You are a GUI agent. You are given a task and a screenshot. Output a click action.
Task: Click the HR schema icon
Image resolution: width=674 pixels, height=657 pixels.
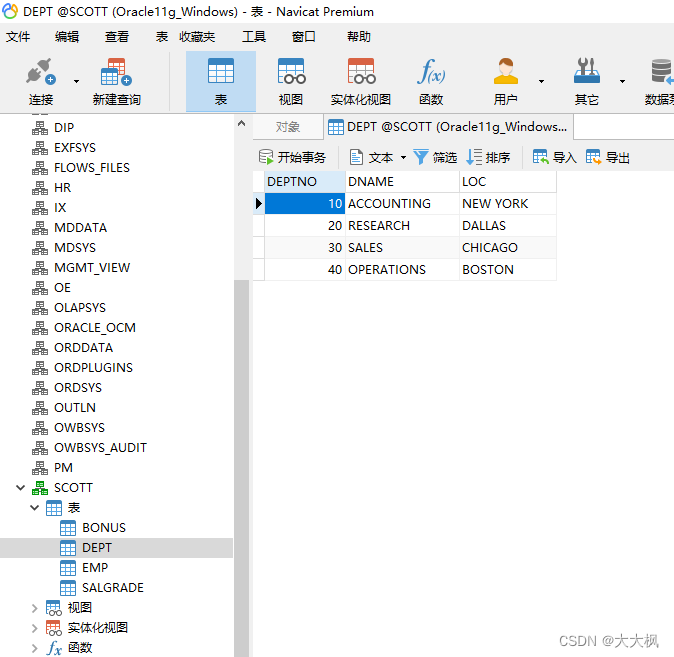(x=40, y=188)
